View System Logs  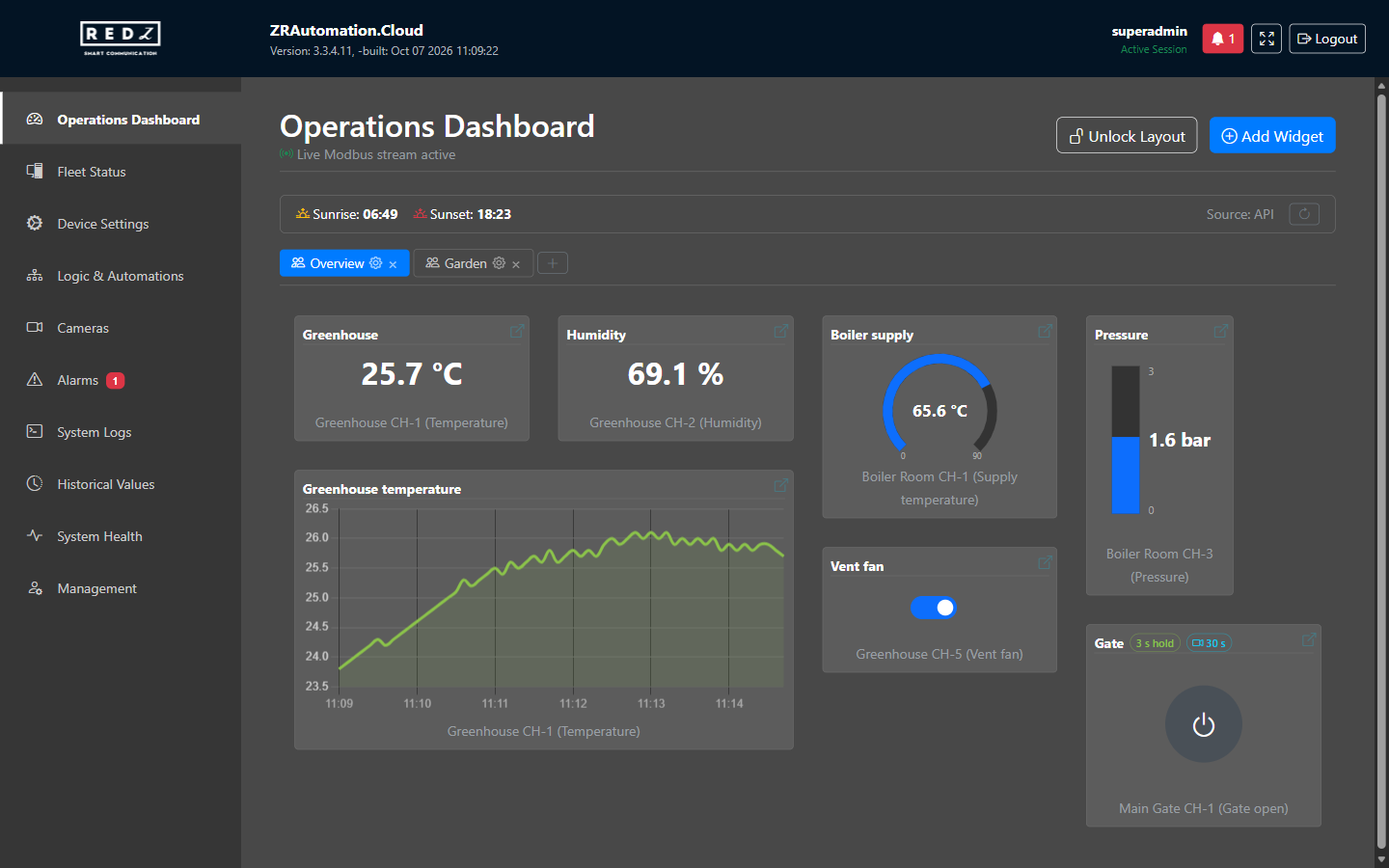[121, 432]
